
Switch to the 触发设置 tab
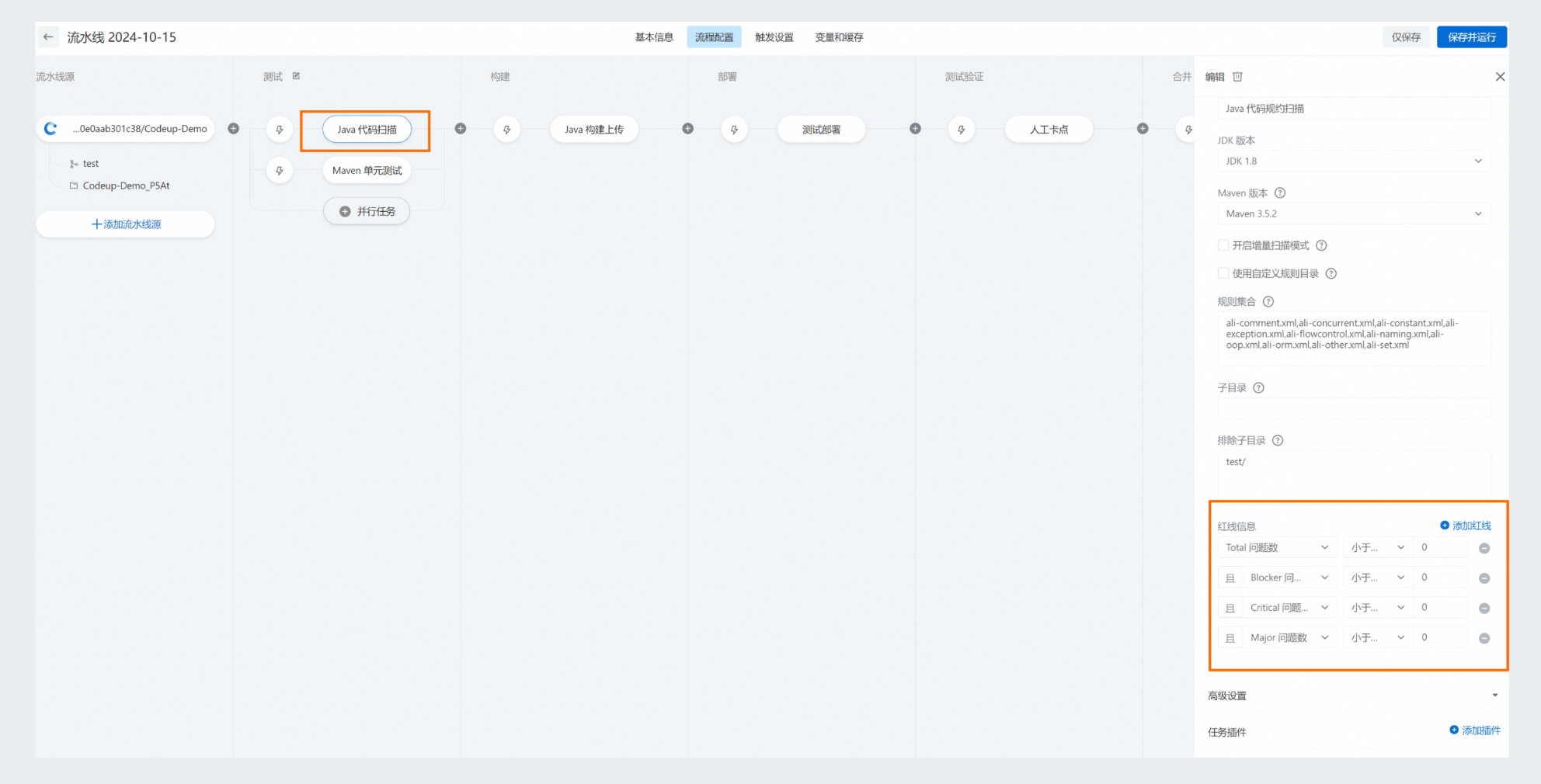(x=774, y=37)
